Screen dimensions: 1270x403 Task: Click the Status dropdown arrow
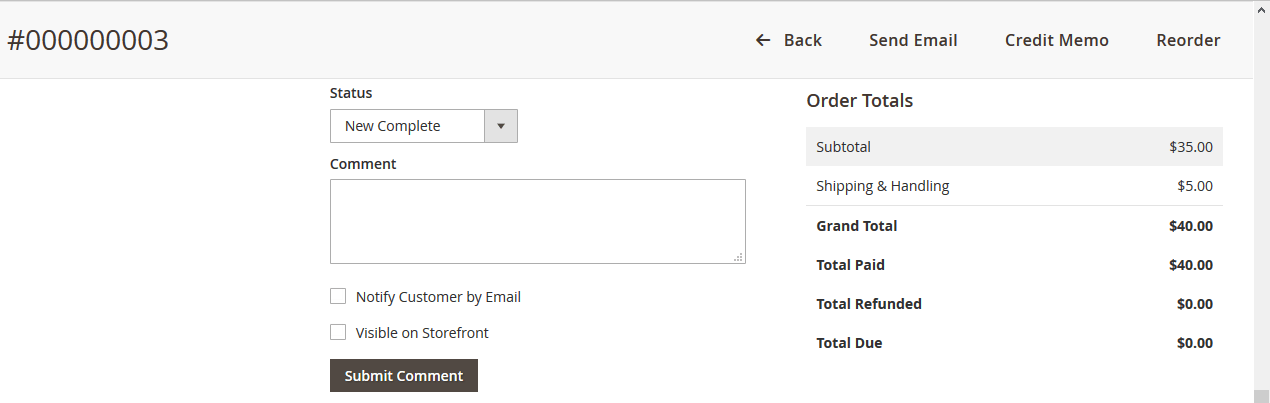coord(500,126)
